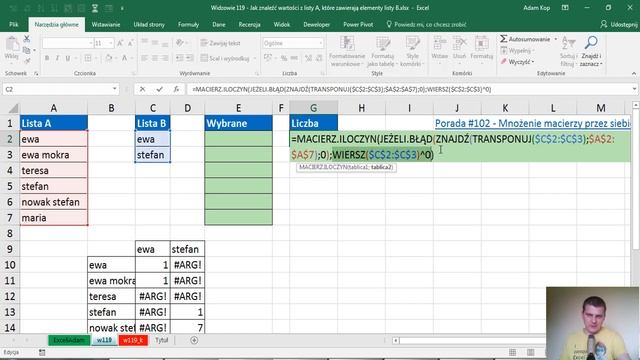Click the macro record status bar icon
This screenshot has width=640, height=360.
(x=42, y=352)
